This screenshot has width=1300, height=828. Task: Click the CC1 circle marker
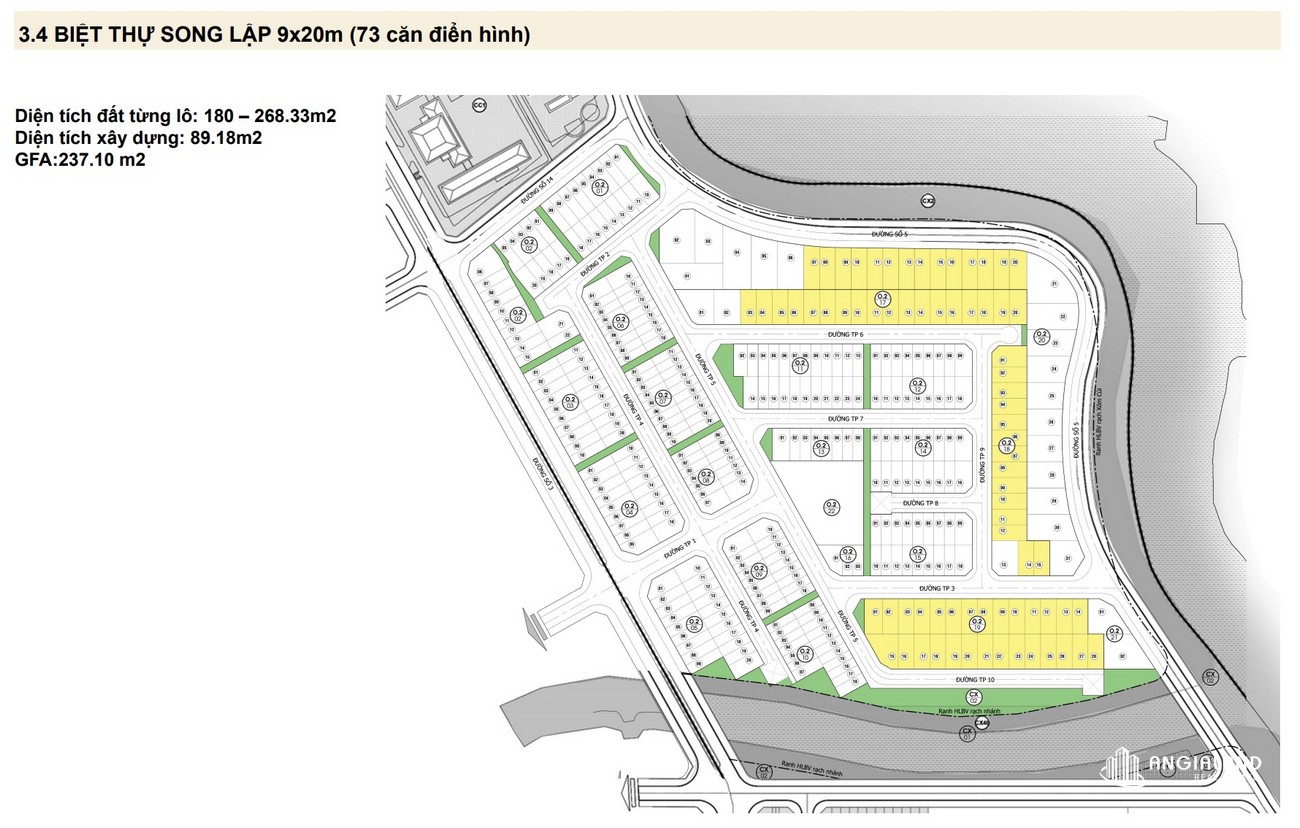pyautogui.click(x=479, y=103)
